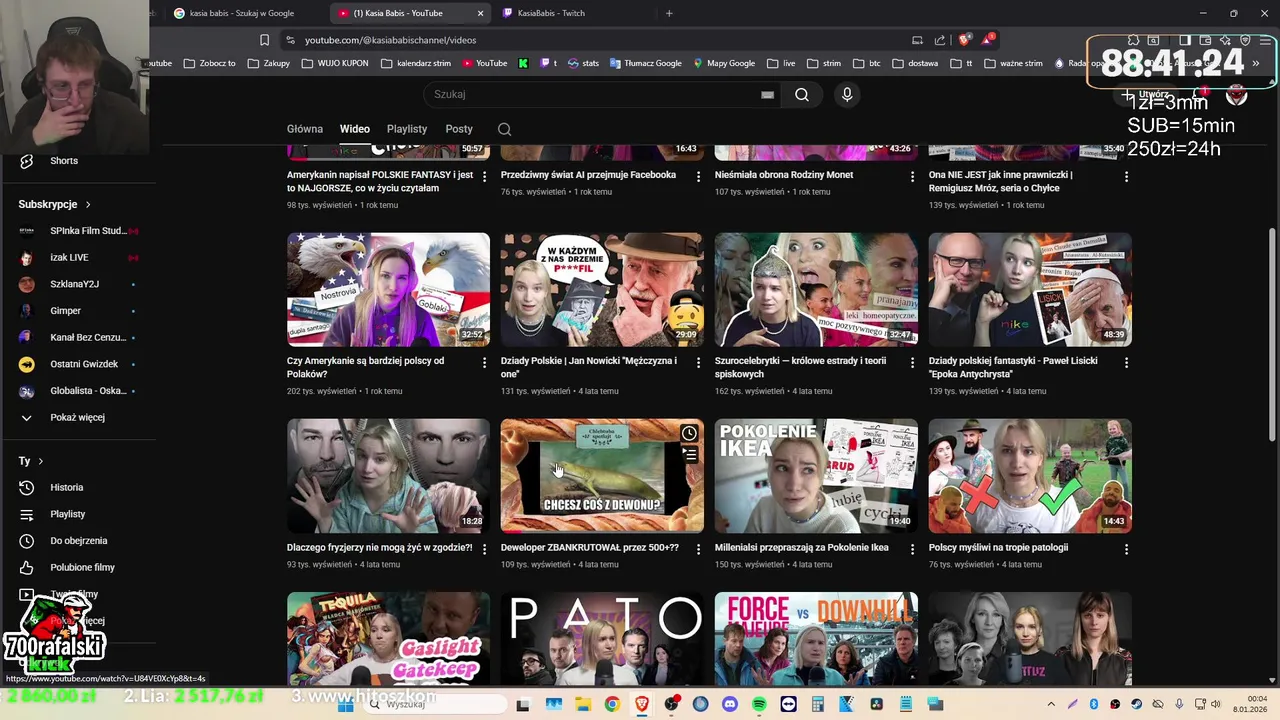Open ważne strim bookmarks folder
1280x720 pixels.
point(1013,63)
